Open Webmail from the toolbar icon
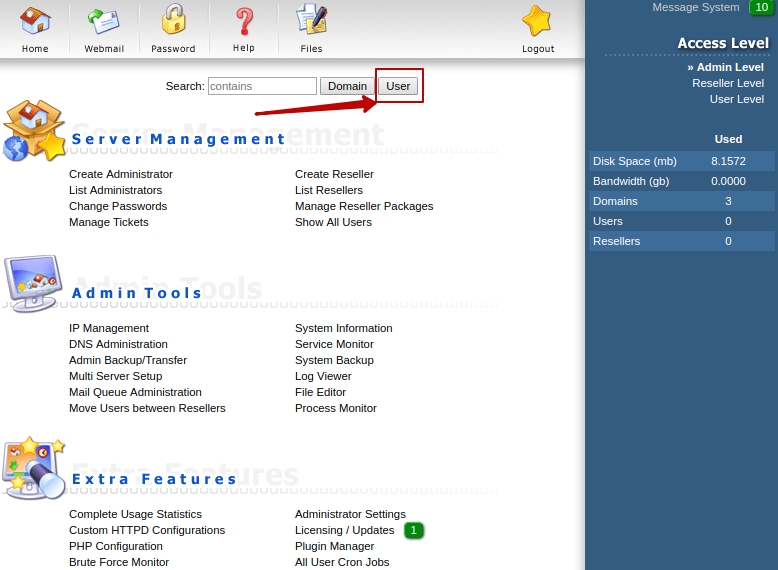The image size is (778, 570). (x=104, y=22)
